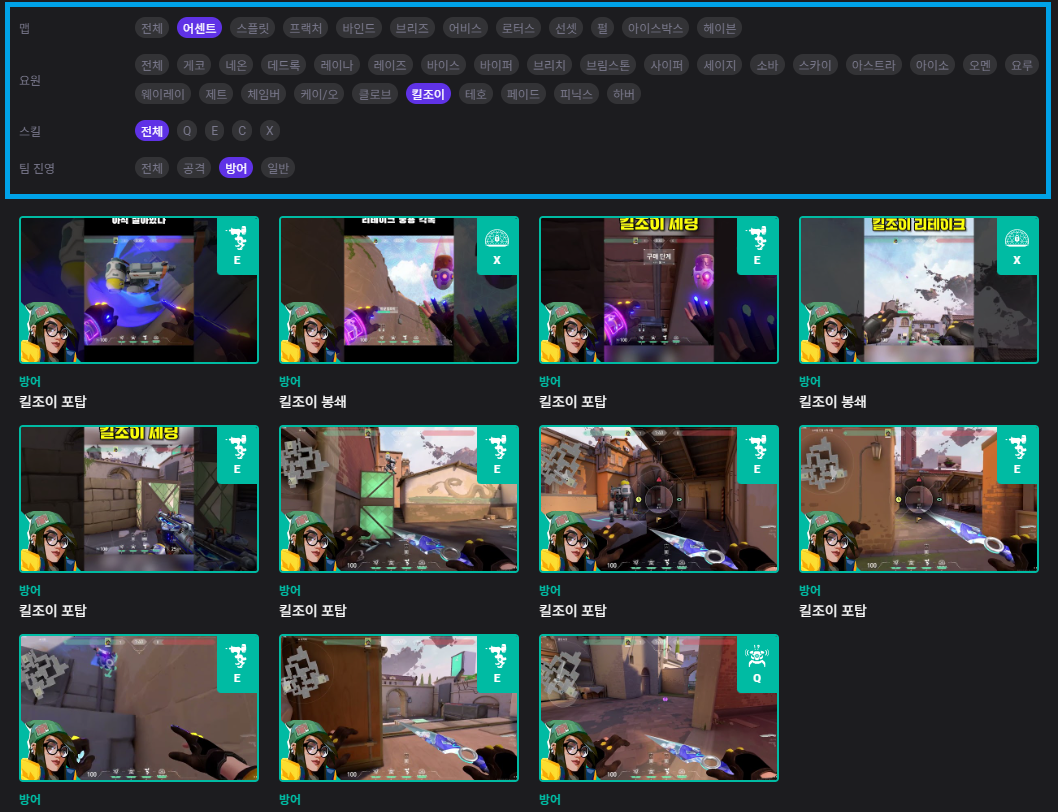Image resolution: width=1058 pixels, height=812 pixels.
Task: Select agent 스카이
Action: pyautogui.click(x=815, y=65)
